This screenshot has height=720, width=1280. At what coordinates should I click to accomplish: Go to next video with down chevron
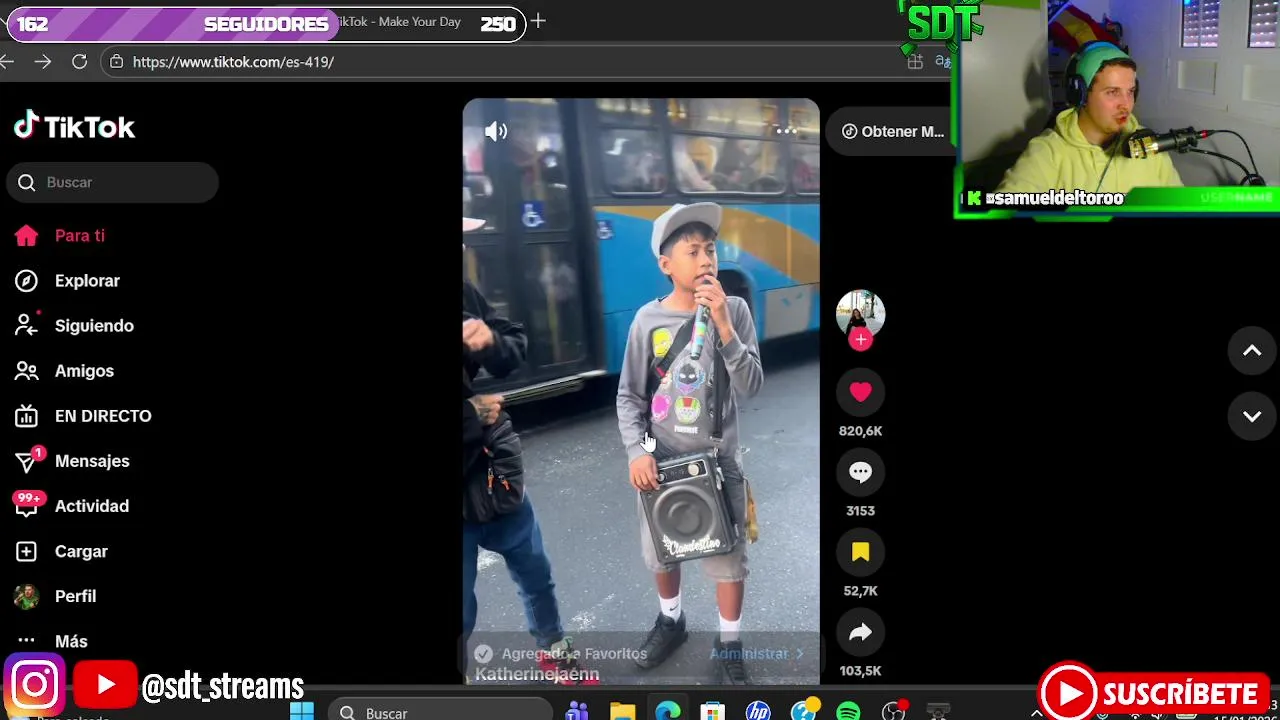1252,416
